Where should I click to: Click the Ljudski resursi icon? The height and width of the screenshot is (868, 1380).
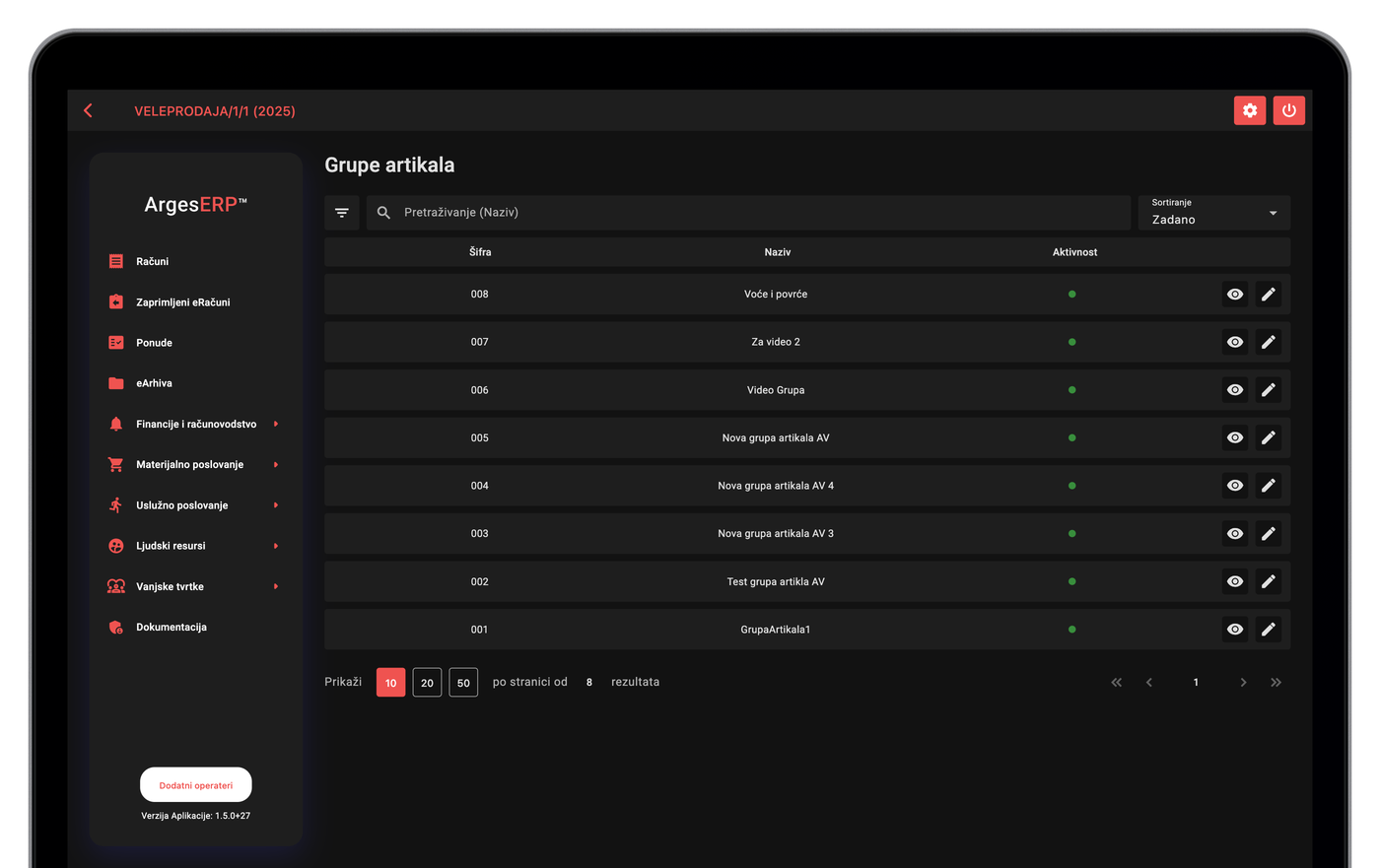[x=116, y=546]
